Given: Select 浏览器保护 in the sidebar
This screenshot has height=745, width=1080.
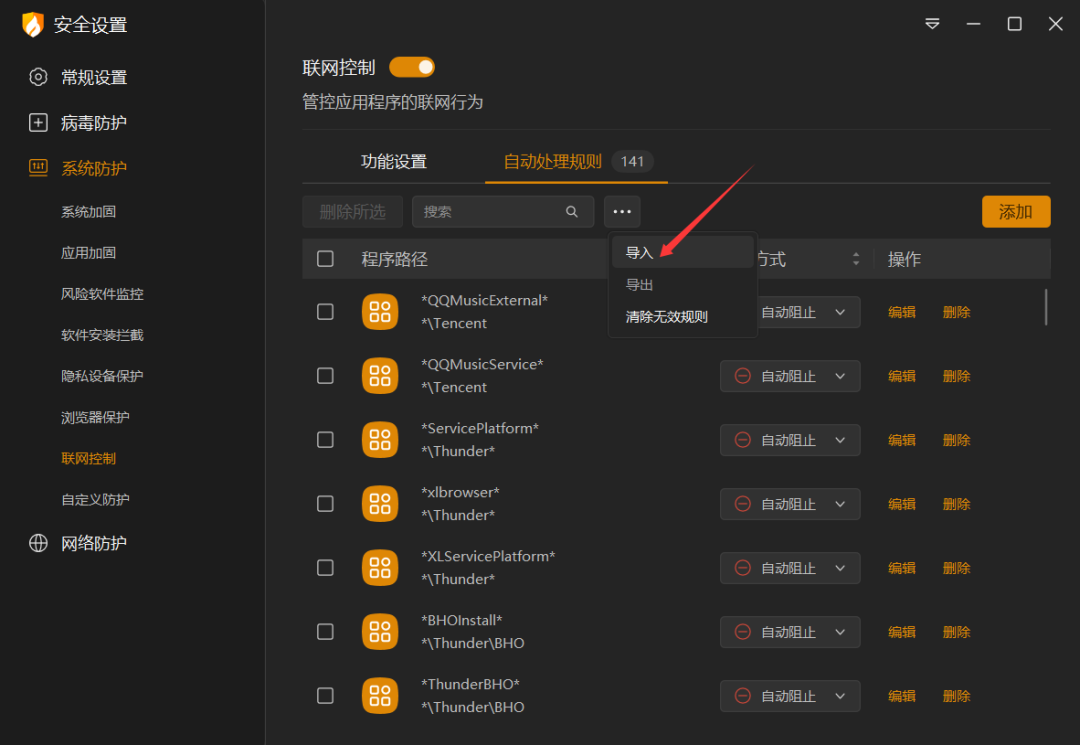Looking at the screenshot, I should pyautogui.click(x=95, y=417).
